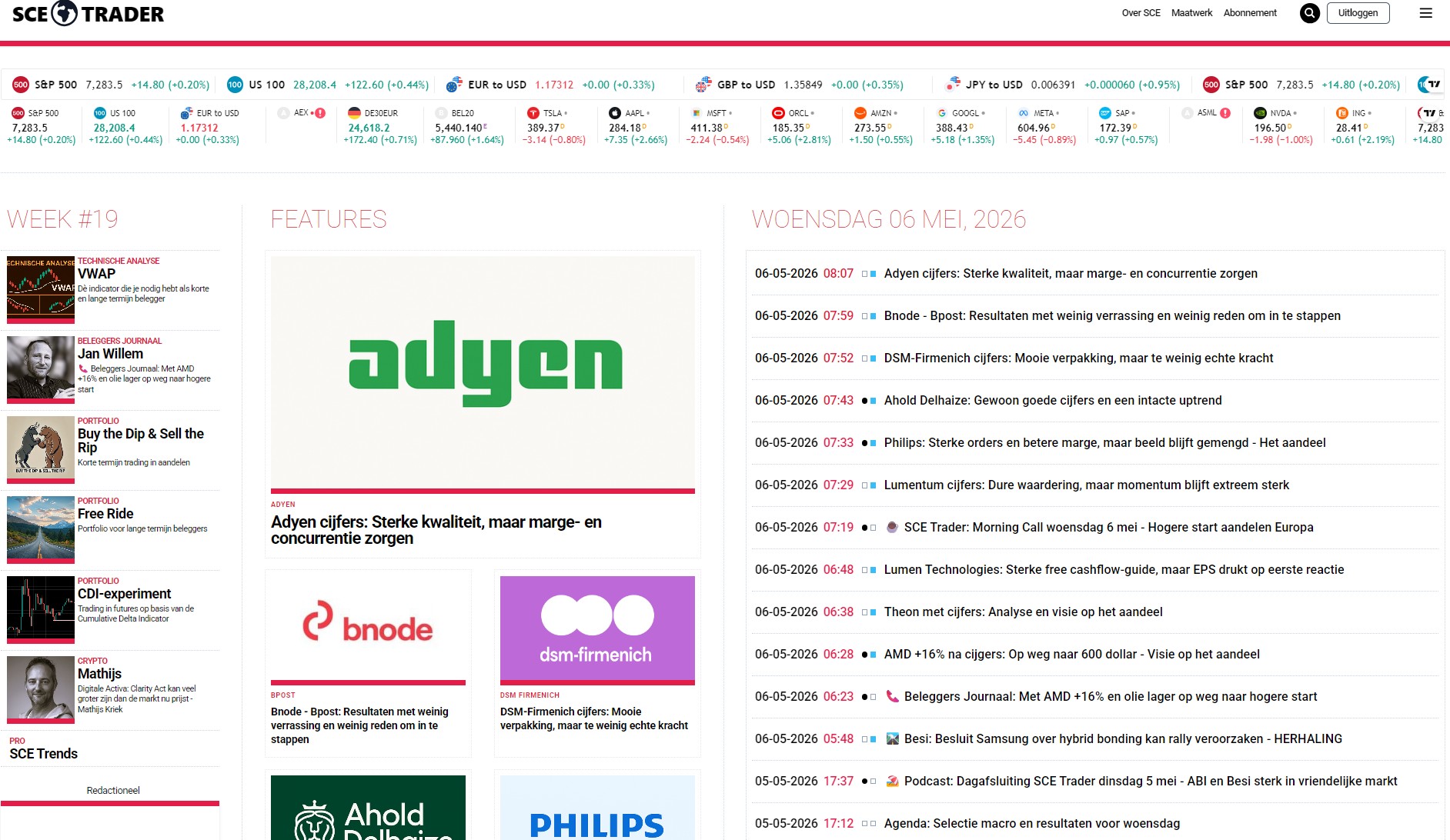
Task: Click the VWAP chart thumbnail
Action: pyautogui.click(x=41, y=289)
